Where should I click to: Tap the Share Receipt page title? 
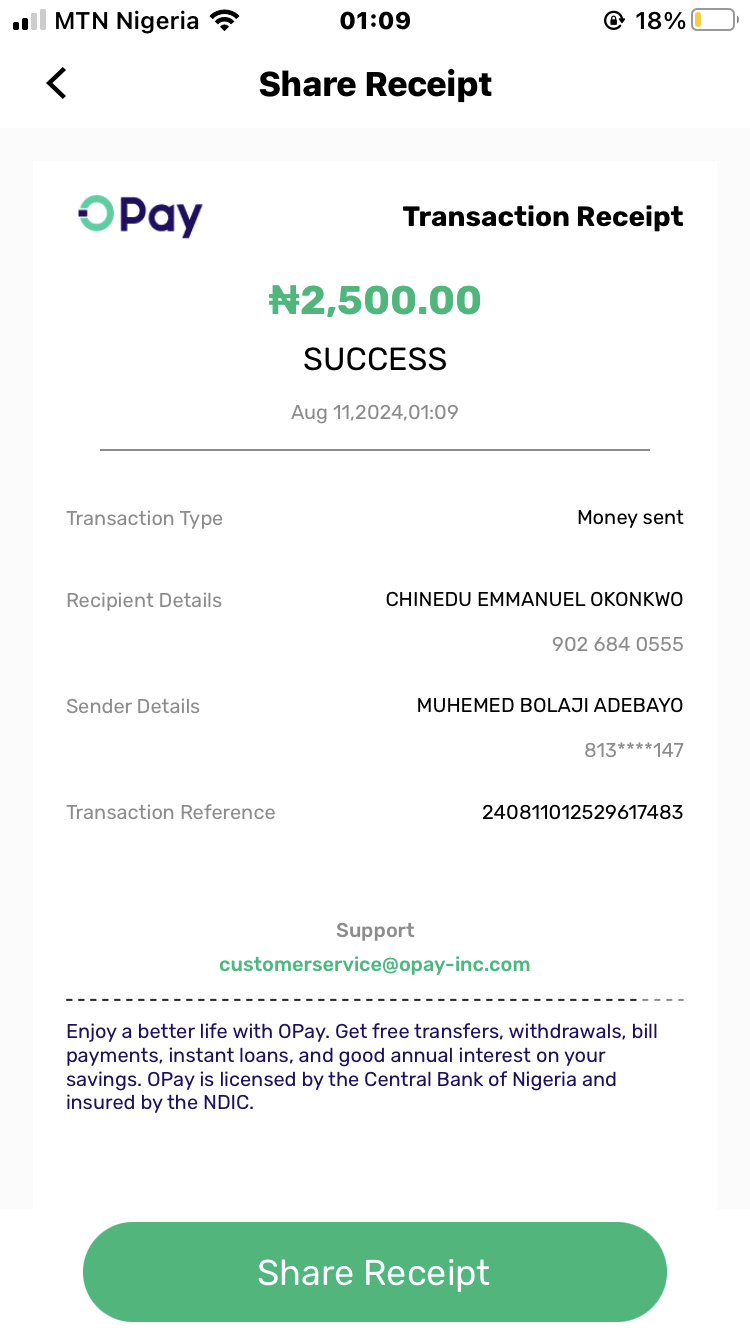tap(375, 84)
